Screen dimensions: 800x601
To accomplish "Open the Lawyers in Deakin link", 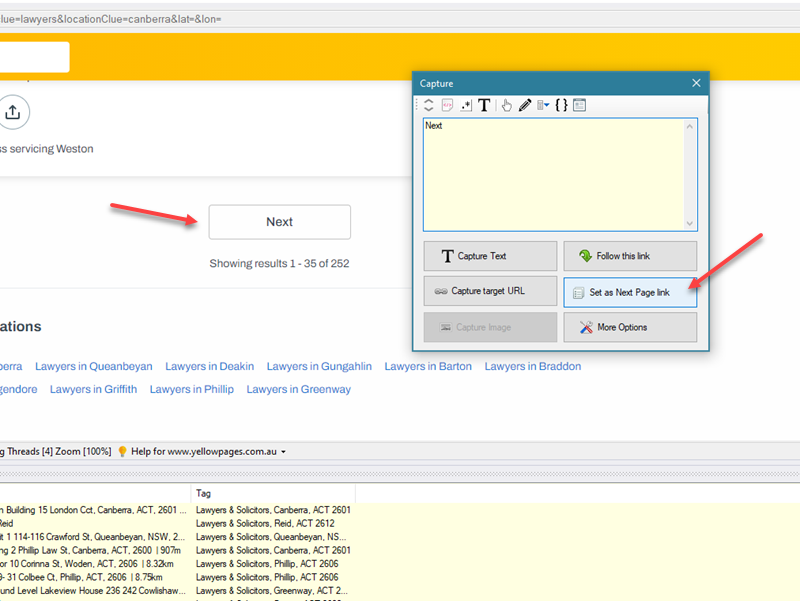I will pos(209,366).
